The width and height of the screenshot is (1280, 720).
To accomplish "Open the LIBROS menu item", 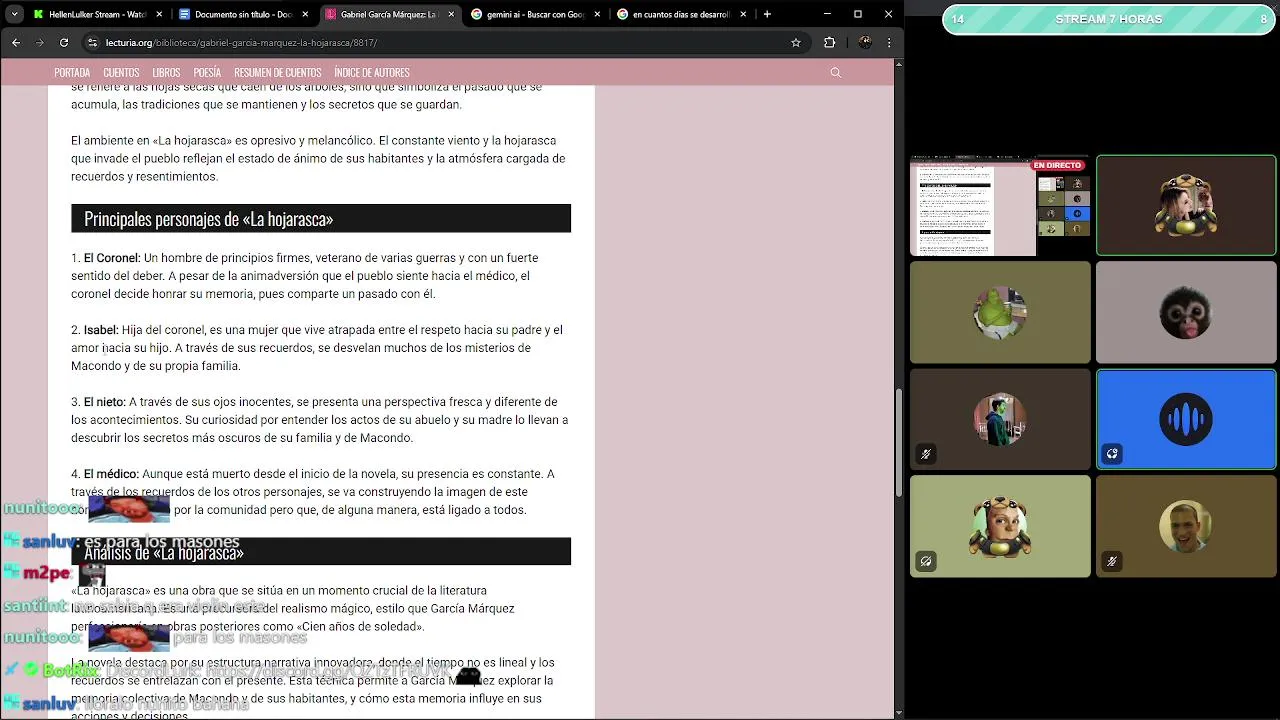I will [x=166, y=73].
